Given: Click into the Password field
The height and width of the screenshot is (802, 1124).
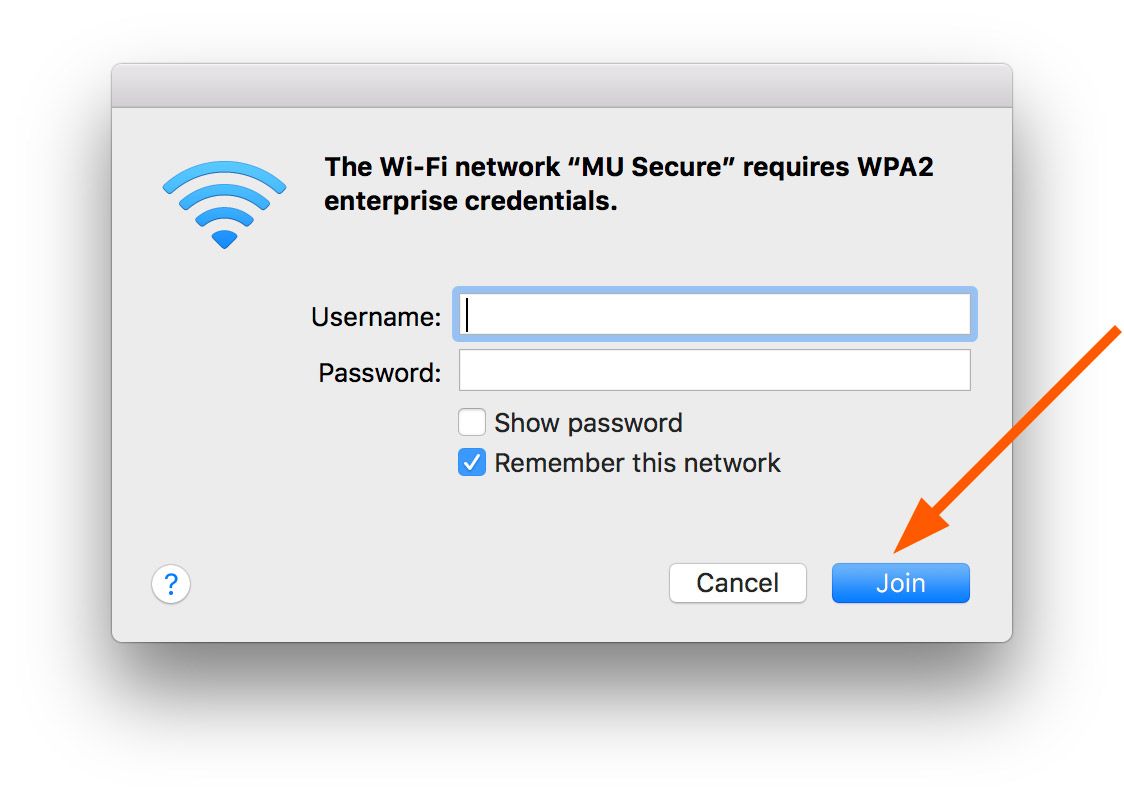Looking at the screenshot, I should click(x=714, y=370).
